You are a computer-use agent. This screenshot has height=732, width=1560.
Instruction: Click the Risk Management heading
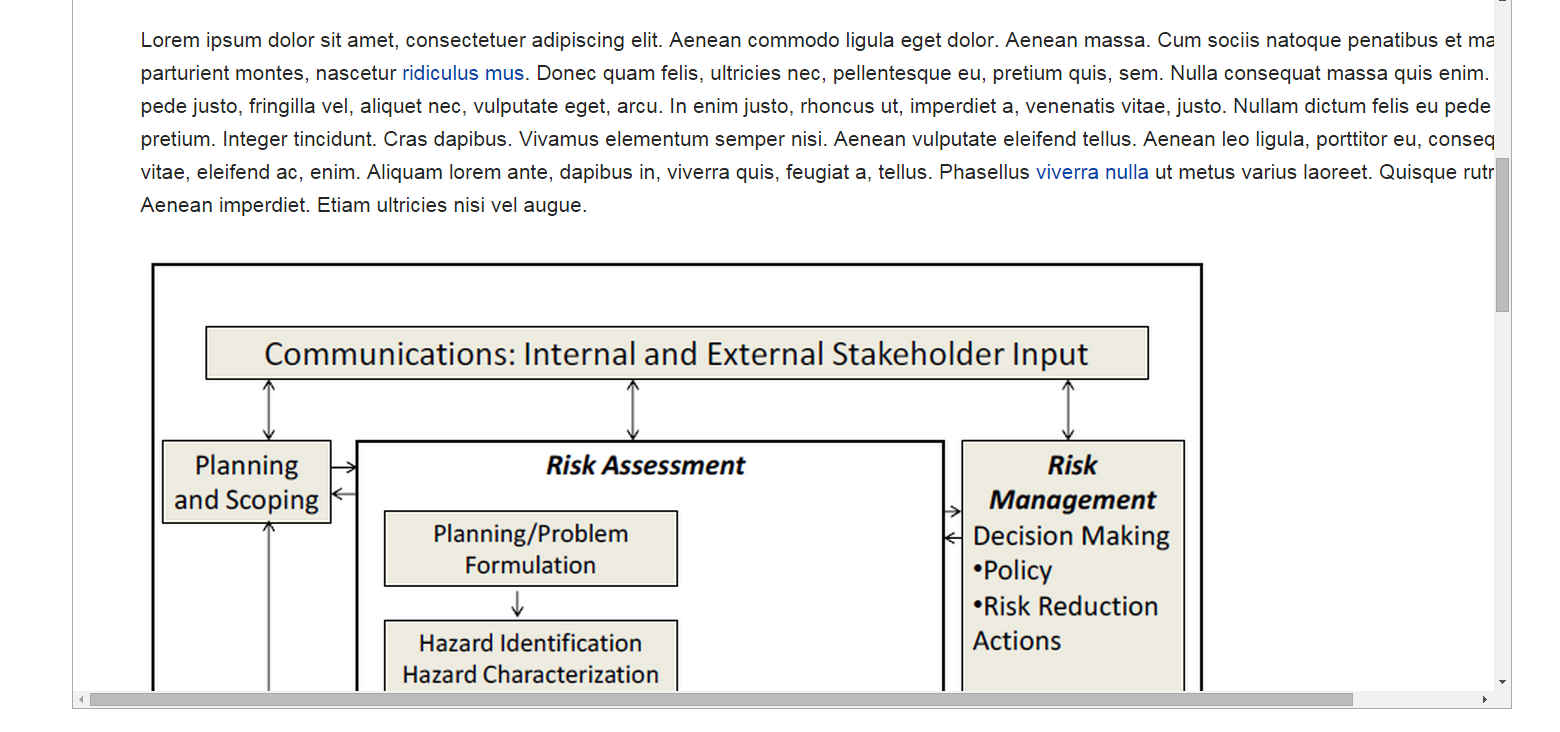[1073, 482]
